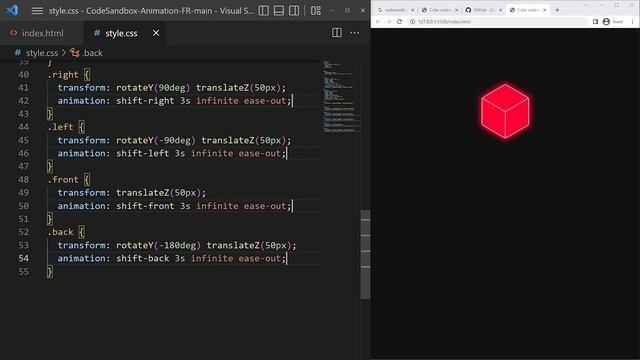The height and width of the screenshot is (360, 640).
Task: Click rotateY(-180deg) on line 53
Action: (158, 245)
